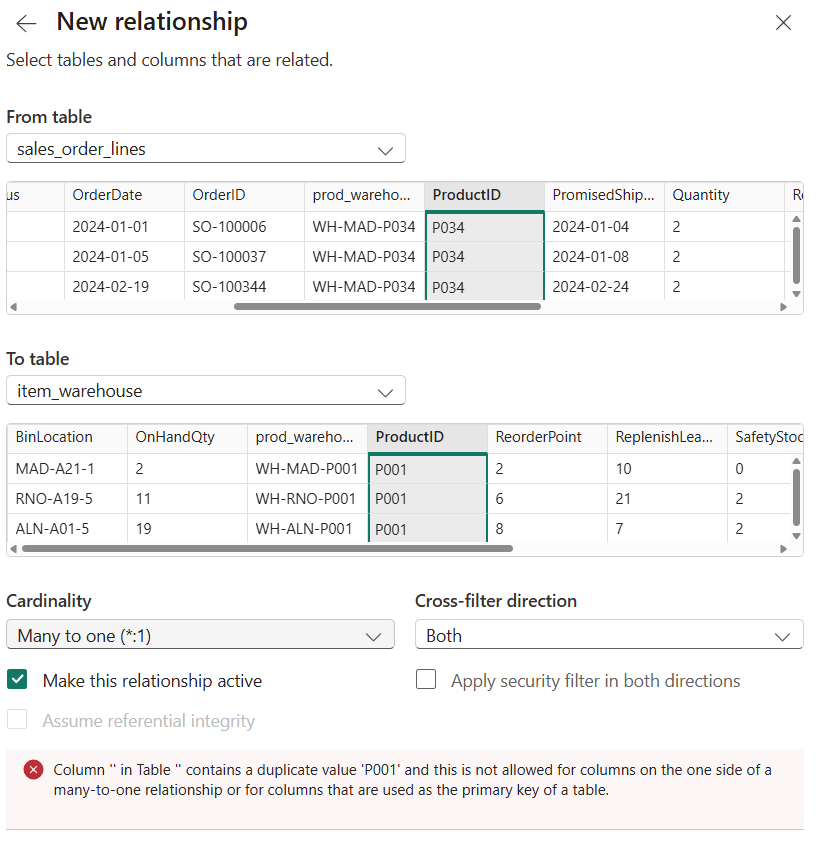The height and width of the screenshot is (843, 817).
Task: Click OnHandQty cell 19
Action: pyautogui.click(x=188, y=528)
